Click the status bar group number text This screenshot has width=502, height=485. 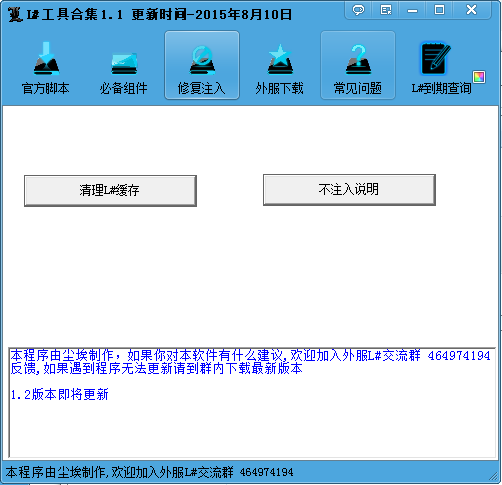coord(266,472)
